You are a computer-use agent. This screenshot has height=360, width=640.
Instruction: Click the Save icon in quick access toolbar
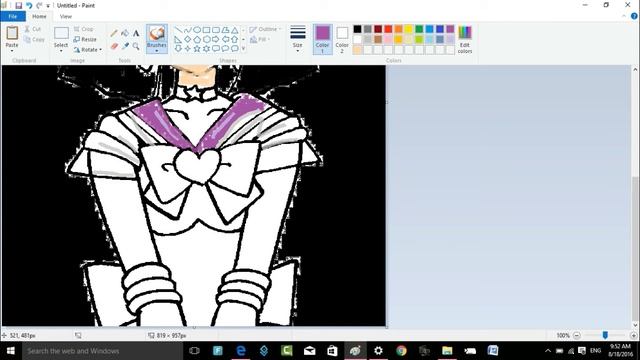tap(18, 5)
